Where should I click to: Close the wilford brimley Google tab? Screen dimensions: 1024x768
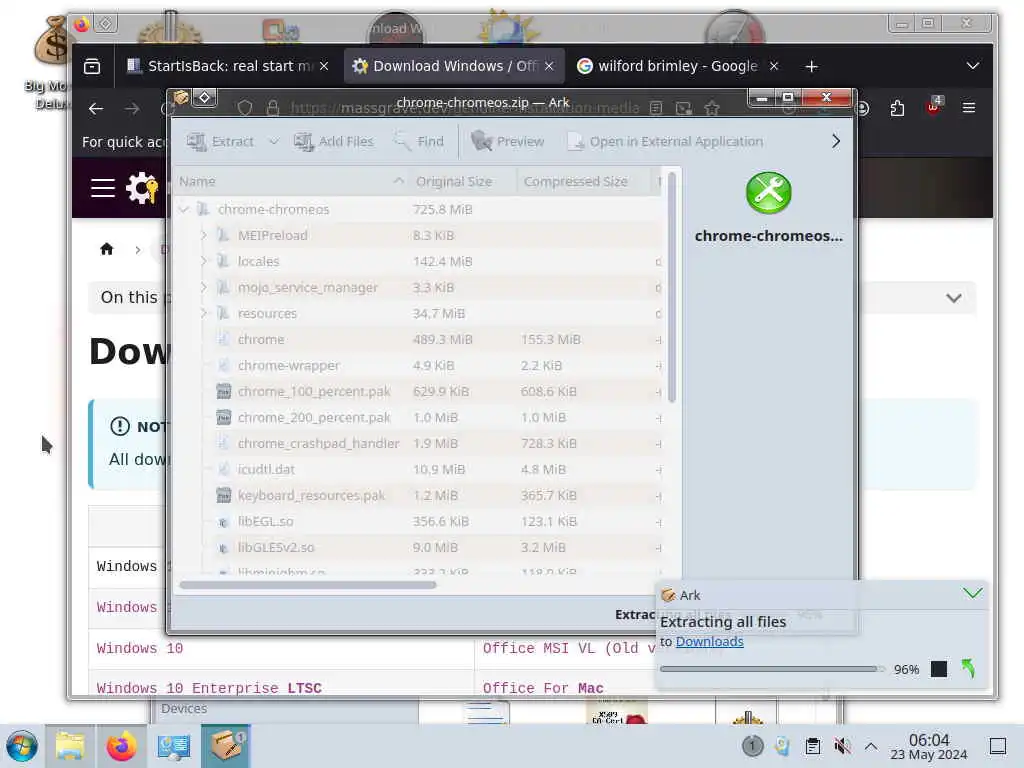pyautogui.click(x=774, y=66)
